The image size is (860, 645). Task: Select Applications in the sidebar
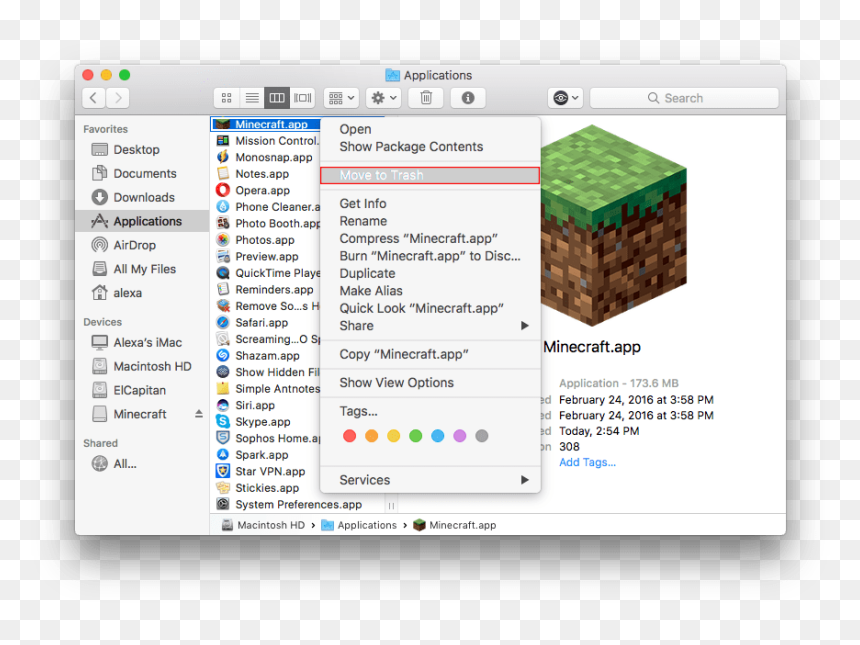(142, 221)
